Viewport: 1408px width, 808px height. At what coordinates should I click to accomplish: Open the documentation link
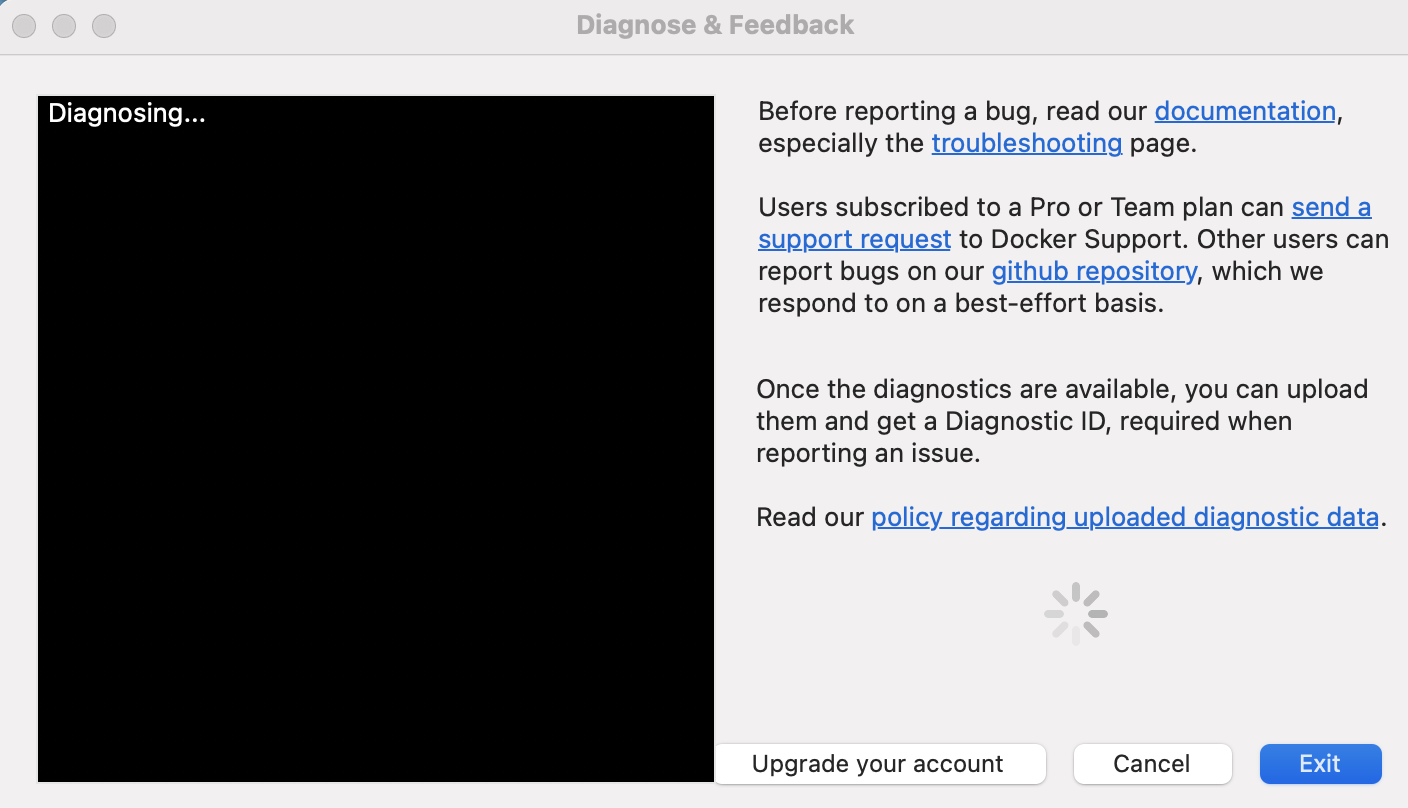pyautogui.click(x=1245, y=111)
